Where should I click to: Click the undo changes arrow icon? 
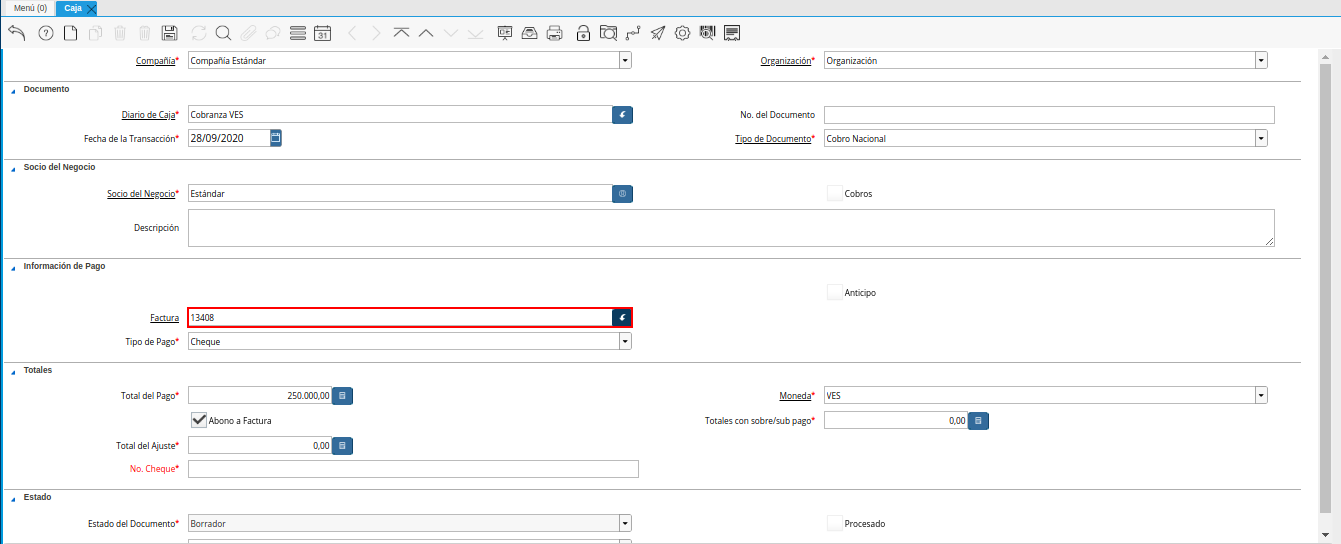(16, 33)
